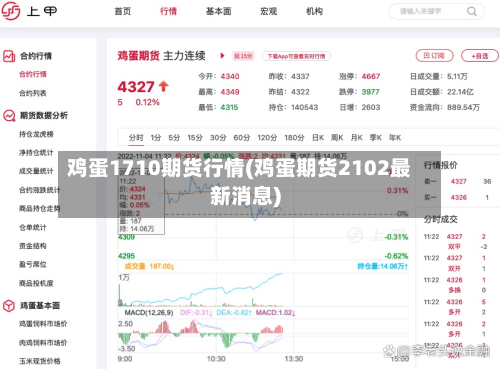
Task: Open the 宏观 navigation tab
Action: click(x=269, y=11)
